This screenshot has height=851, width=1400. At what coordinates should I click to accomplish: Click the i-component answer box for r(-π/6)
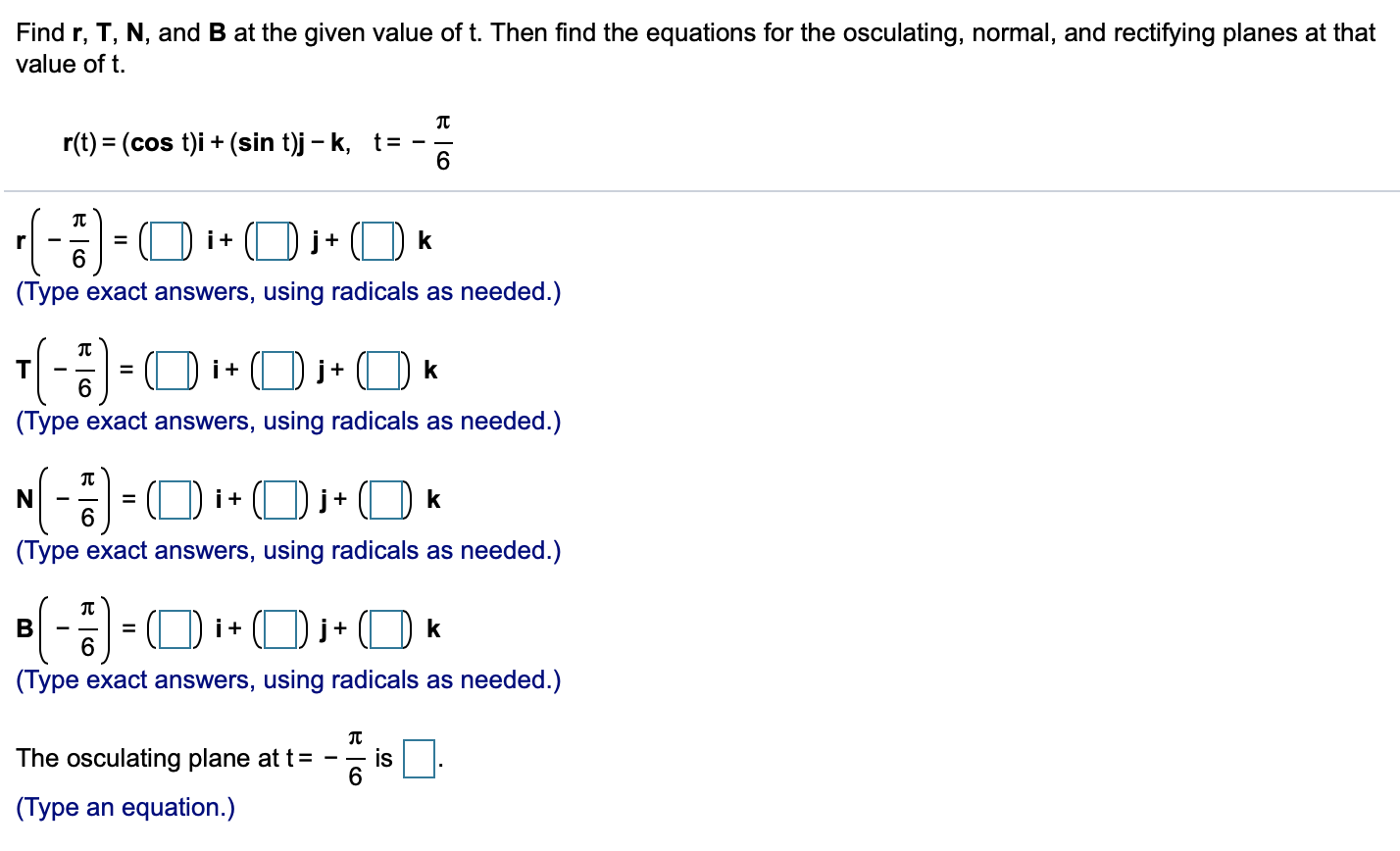pos(167,240)
